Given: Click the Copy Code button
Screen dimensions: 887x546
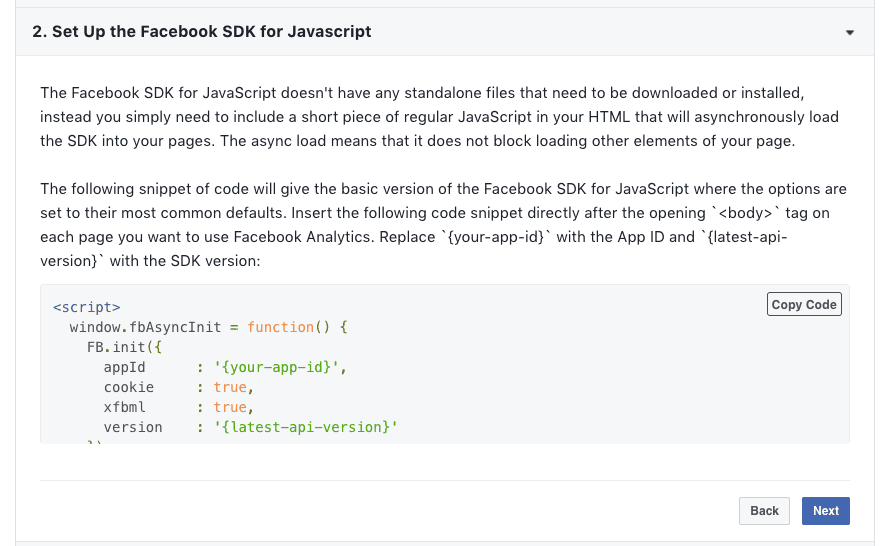Looking at the screenshot, I should click(x=804, y=304).
